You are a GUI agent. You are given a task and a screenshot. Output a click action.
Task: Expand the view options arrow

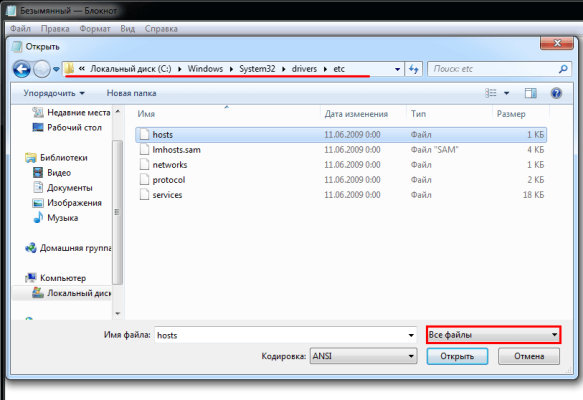tap(506, 93)
